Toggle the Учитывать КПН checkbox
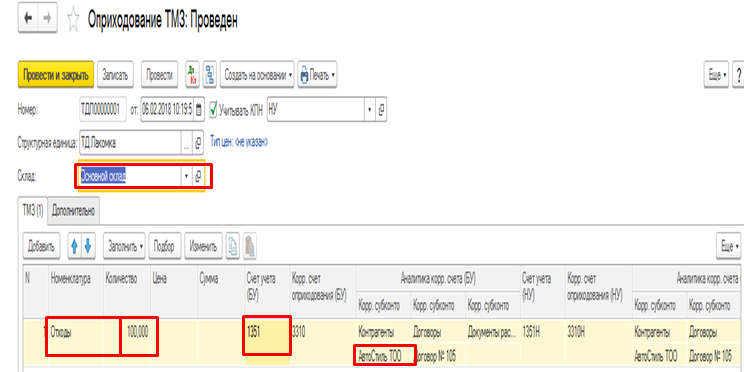Screen dimensions: 744x372 coord(213,110)
